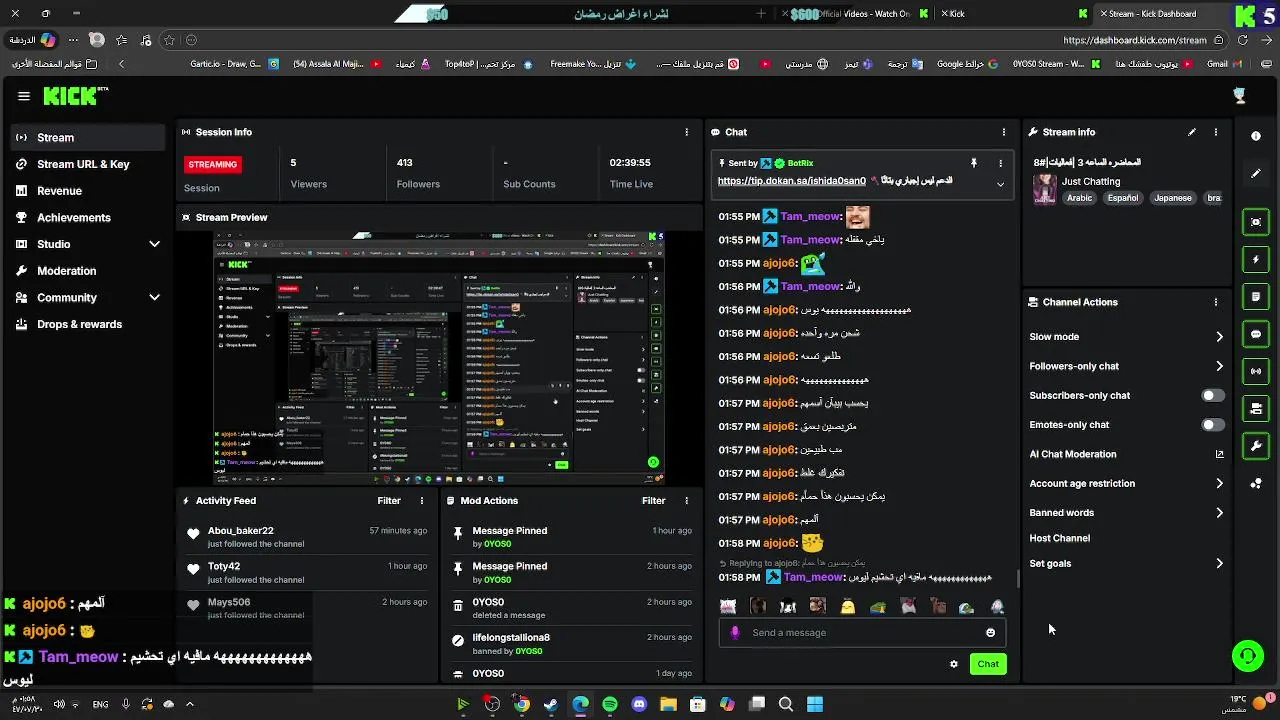Open Activity Feed three-dot menu
The height and width of the screenshot is (720, 1280).
click(422, 500)
